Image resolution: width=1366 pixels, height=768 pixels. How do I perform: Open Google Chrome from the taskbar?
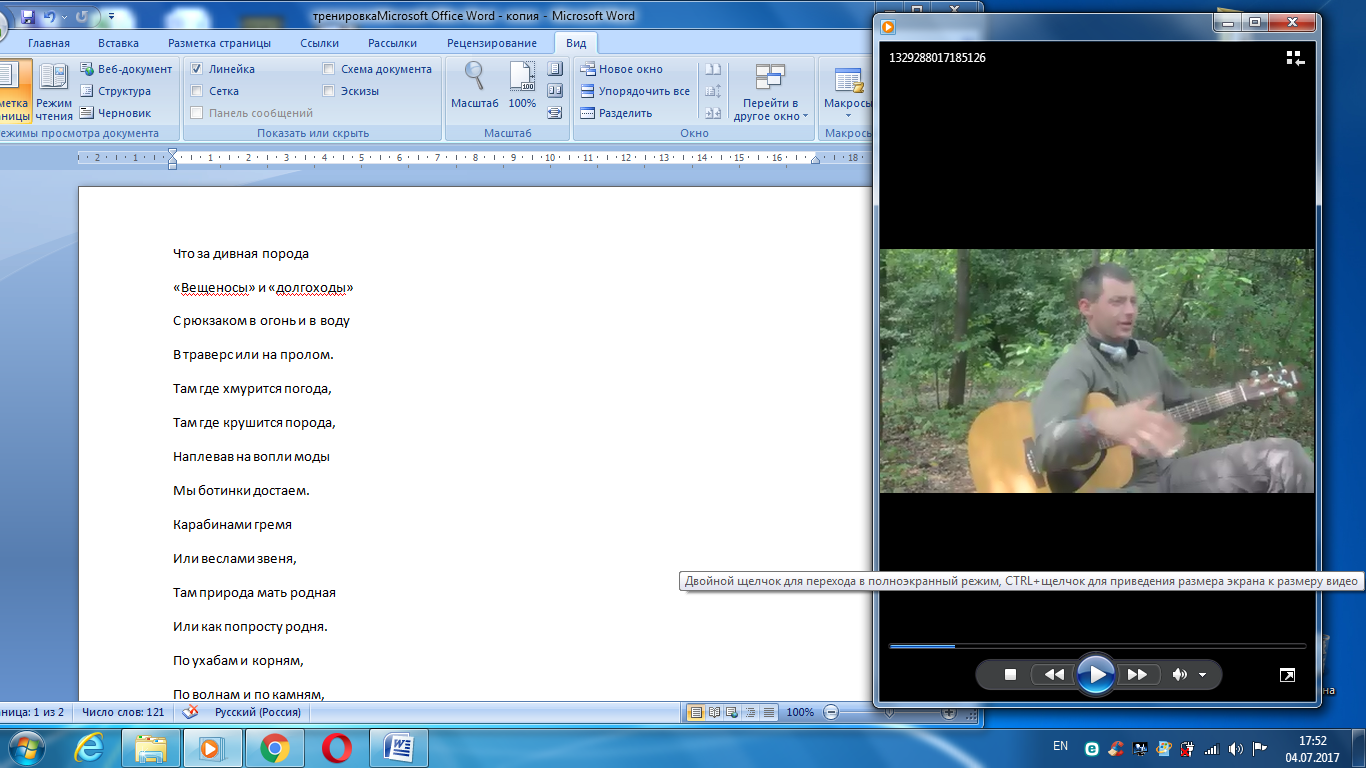pyautogui.click(x=275, y=747)
